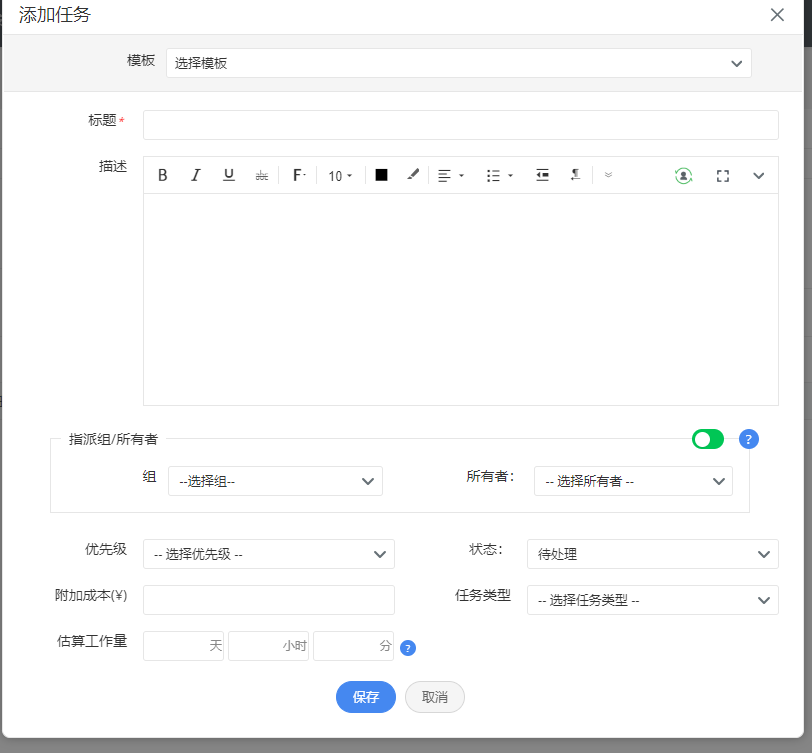Open the template selection dropdown
812x753 pixels.
[x=458, y=63]
